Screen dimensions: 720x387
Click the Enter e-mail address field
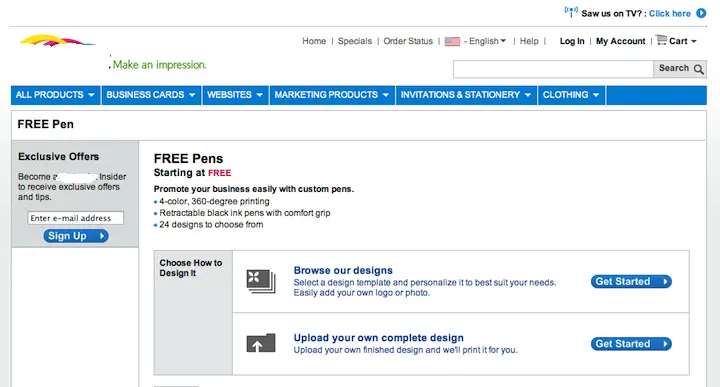tap(75, 218)
